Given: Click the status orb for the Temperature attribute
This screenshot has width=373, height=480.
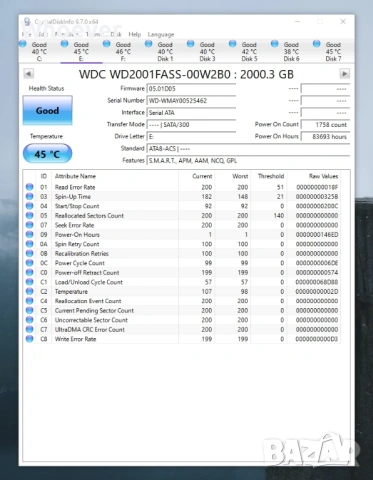Looking at the screenshot, I should [30, 291].
